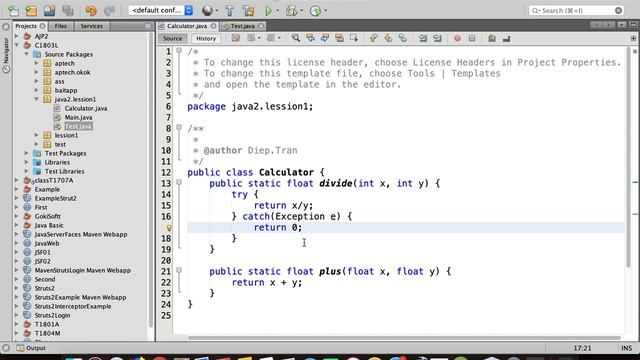Expand the classT1707A project
640x360 pixels.
pos(17,180)
